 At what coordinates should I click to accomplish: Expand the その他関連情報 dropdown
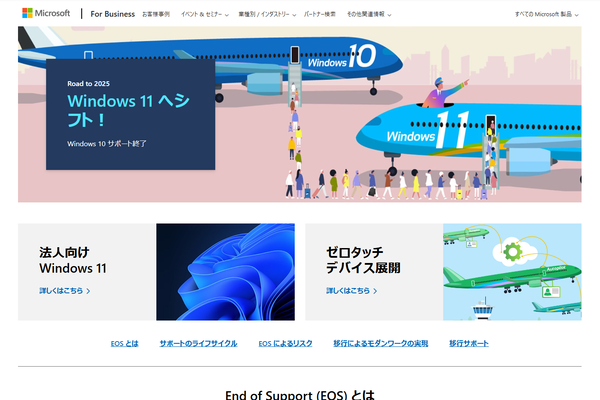[x=369, y=15]
